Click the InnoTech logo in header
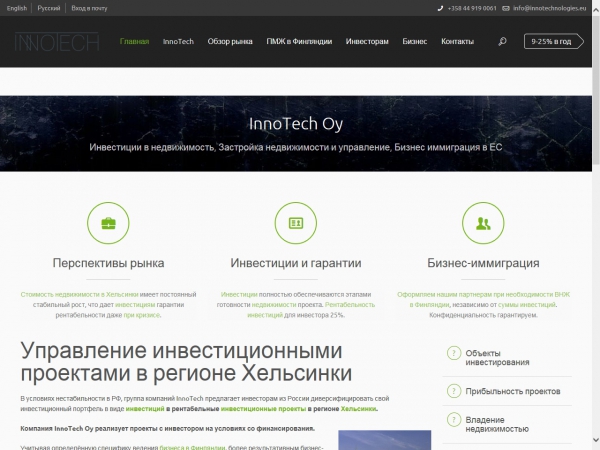Image resolution: width=600 pixels, height=450 pixels. (x=57, y=42)
